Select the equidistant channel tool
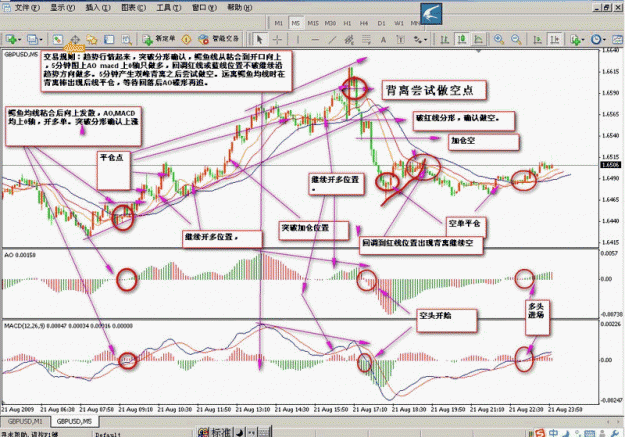This screenshot has height=437, width=625. (x=349, y=39)
